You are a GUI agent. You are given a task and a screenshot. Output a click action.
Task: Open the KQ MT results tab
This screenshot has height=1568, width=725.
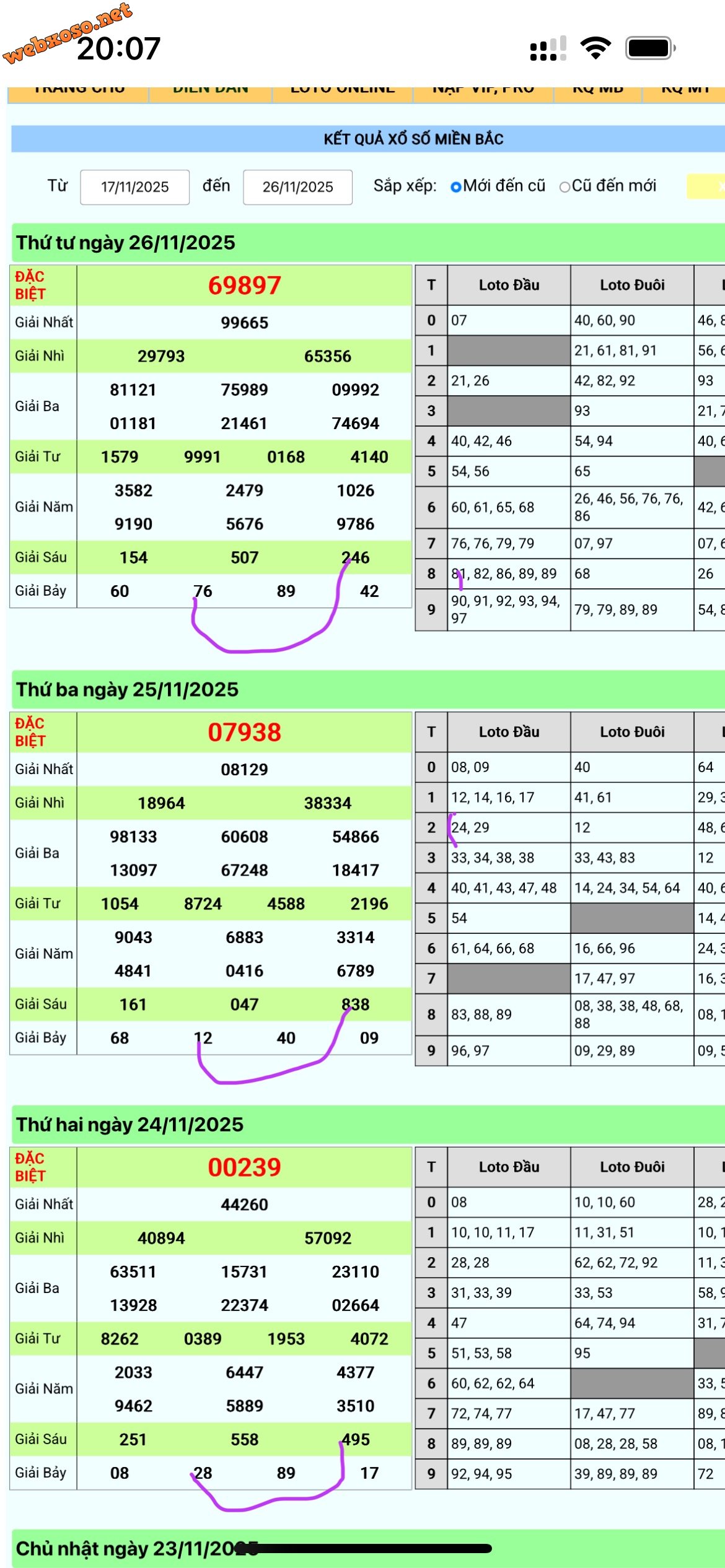pyautogui.click(x=685, y=91)
